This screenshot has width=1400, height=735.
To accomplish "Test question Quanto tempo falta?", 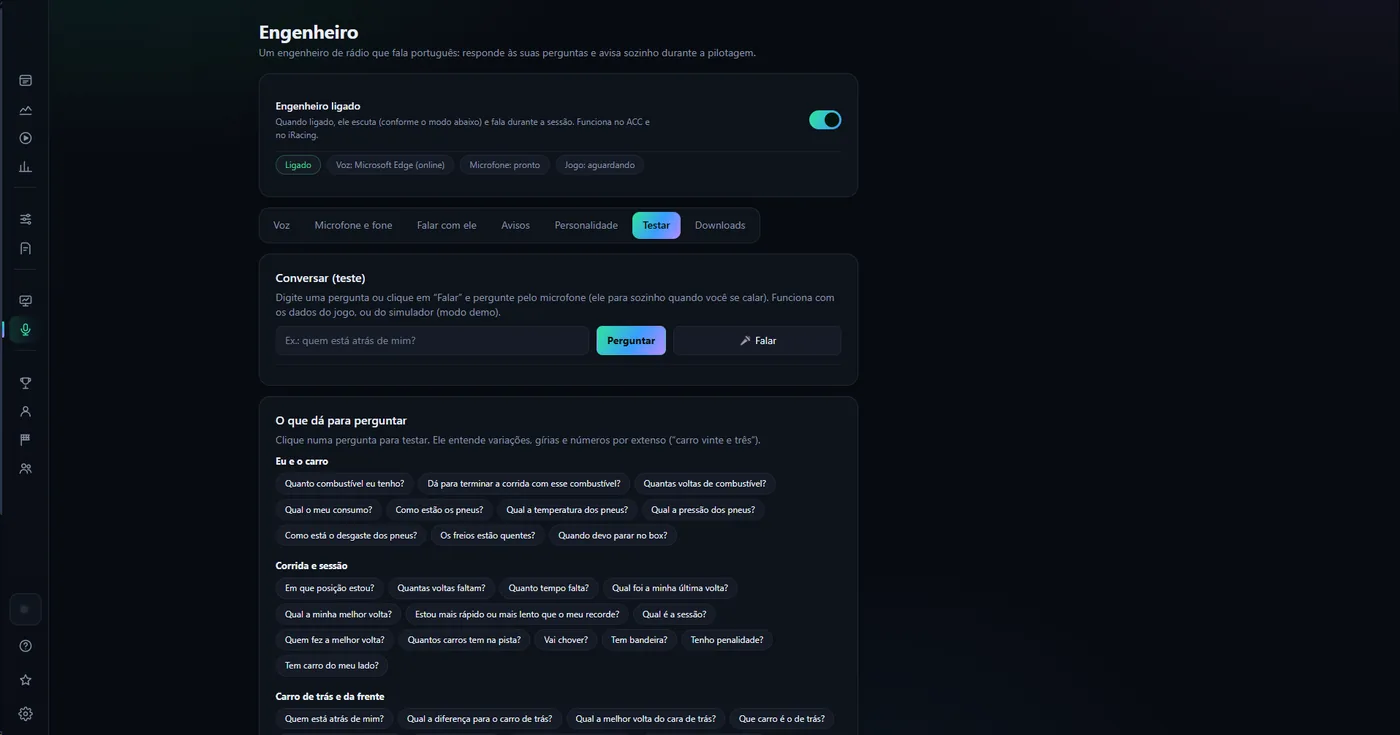I will 549,589.
